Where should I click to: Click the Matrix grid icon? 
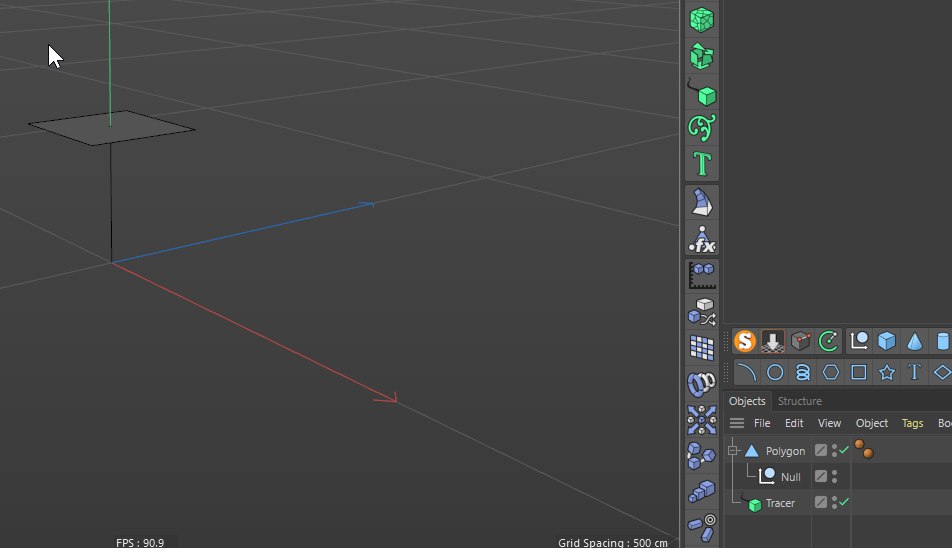click(702, 348)
